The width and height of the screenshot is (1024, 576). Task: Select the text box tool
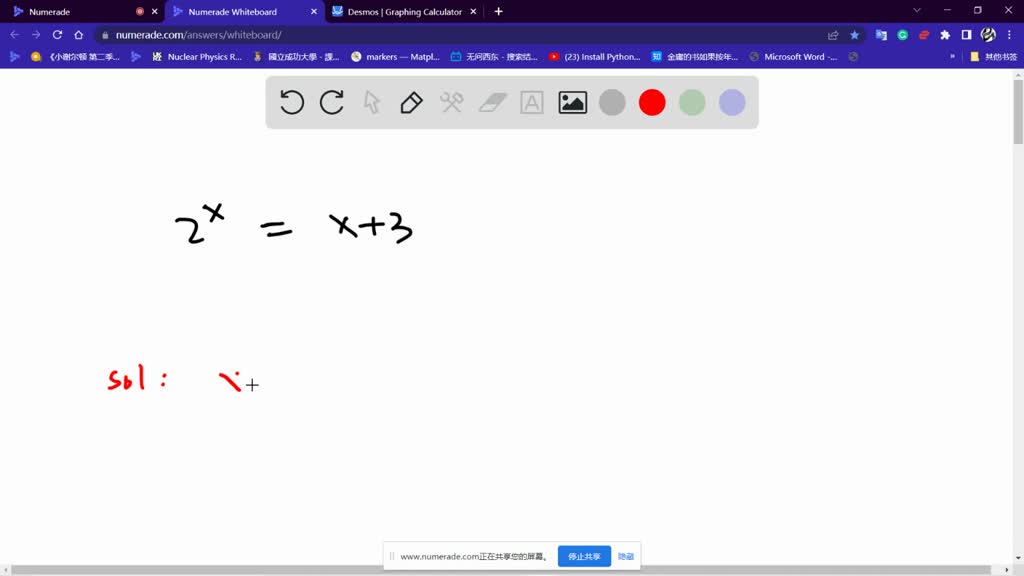click(x=532, y=103)
